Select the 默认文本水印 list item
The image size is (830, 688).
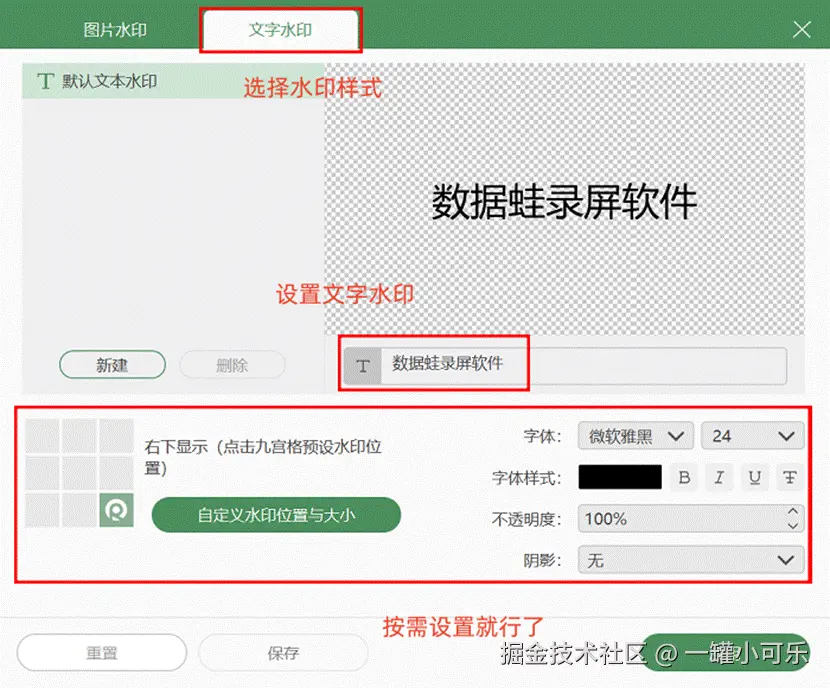(x=173, y=81)
